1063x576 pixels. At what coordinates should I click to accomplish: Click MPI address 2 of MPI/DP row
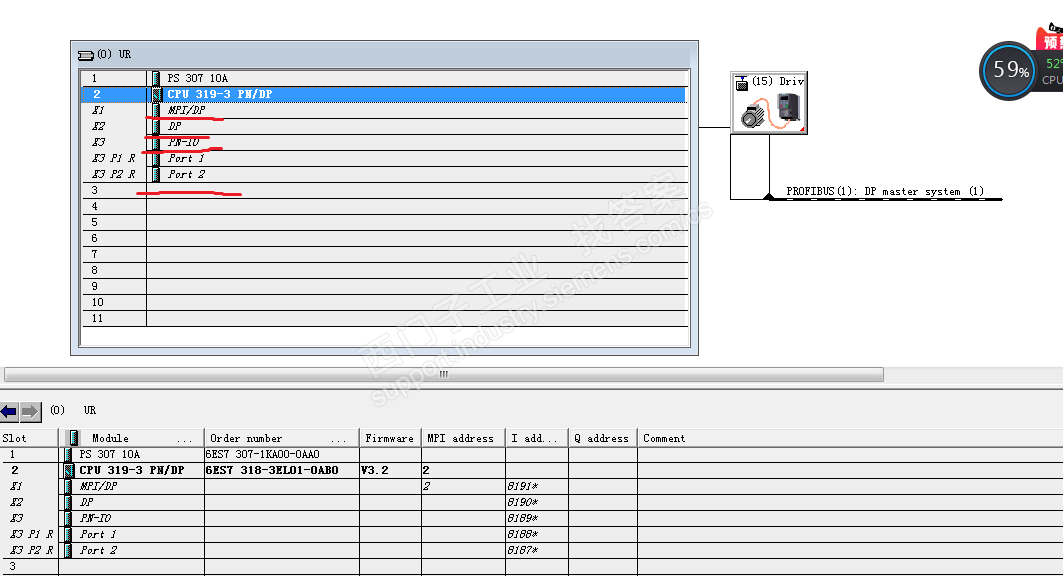463,486
